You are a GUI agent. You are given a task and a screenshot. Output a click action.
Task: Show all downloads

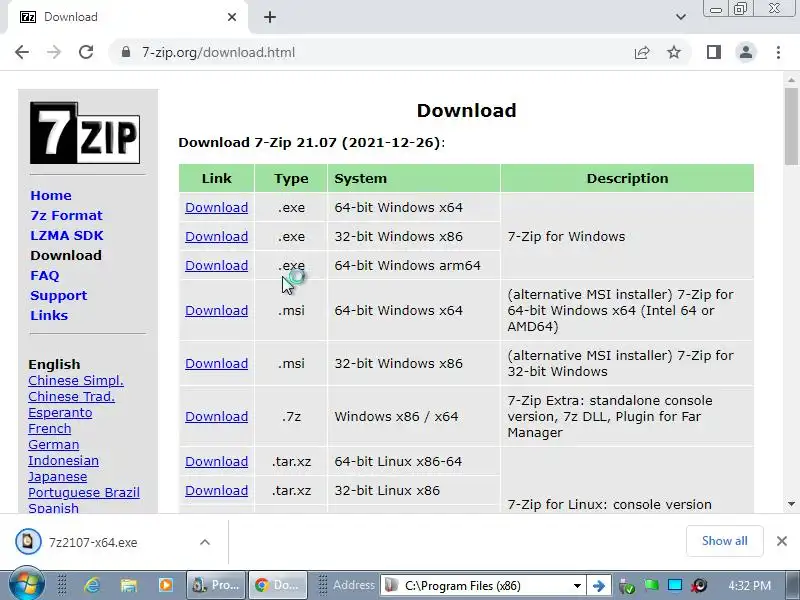[724, 541]
